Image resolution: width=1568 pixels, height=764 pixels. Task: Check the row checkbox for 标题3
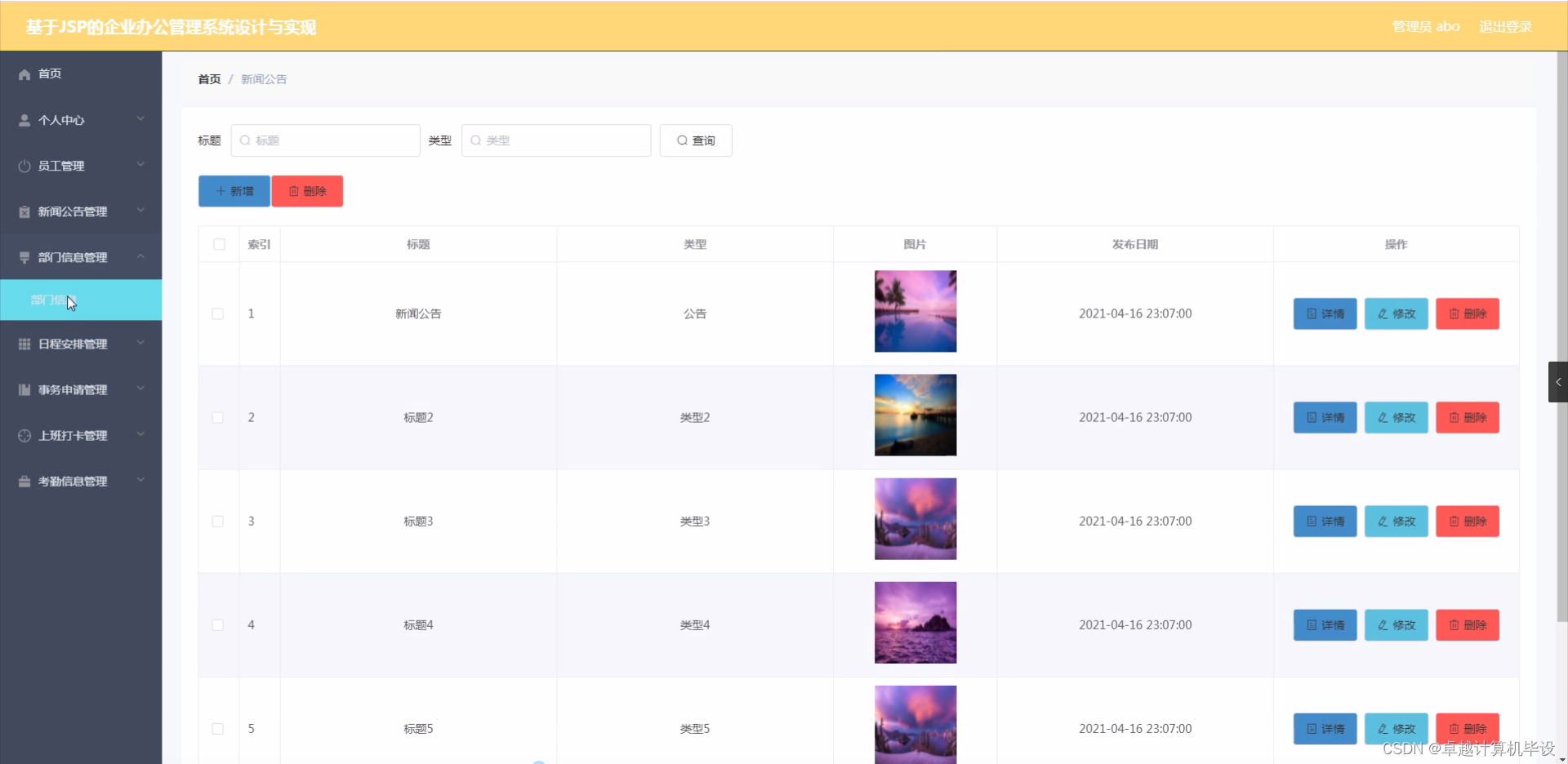click(x=218, y=521)
